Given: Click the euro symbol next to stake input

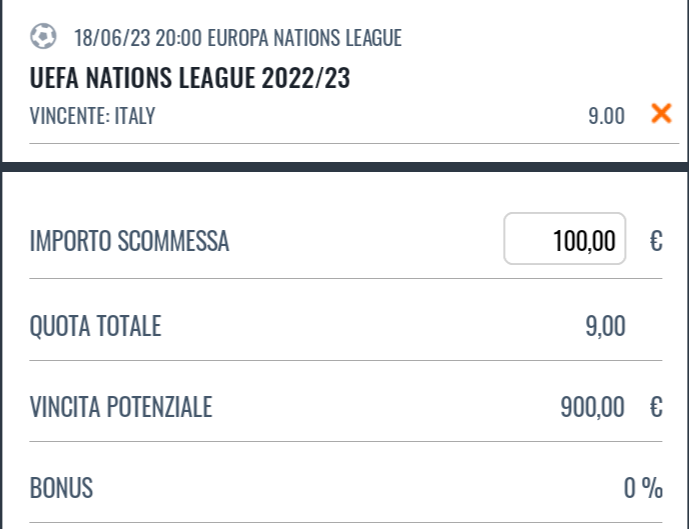Looking at the screenshot, I should click(655, 240).
